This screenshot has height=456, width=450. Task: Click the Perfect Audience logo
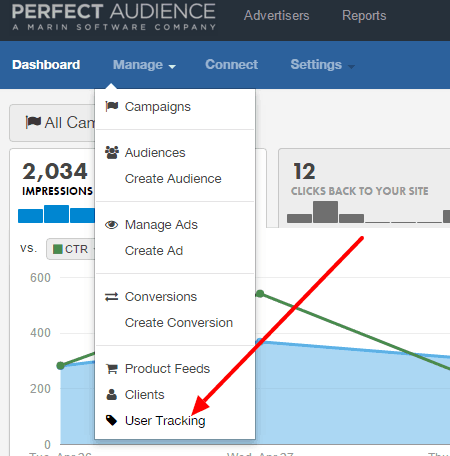point(114,17)
